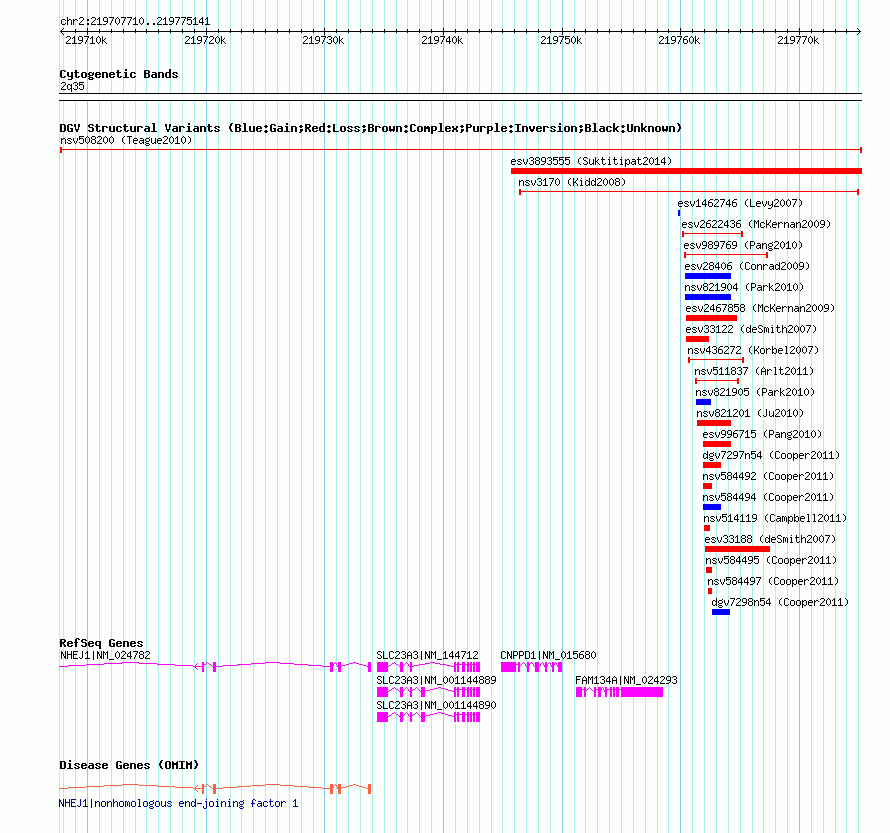Image resolution: width=890 pixels, height=833 pixels.
Task: Click the 2q35 cytogenetic band label
Action: [x=72, y=86]
